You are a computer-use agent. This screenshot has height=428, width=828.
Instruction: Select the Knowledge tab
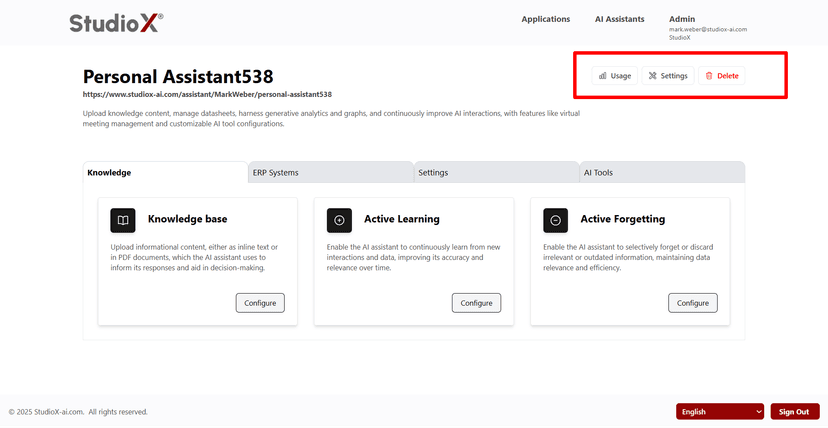[x=109, y=173]
